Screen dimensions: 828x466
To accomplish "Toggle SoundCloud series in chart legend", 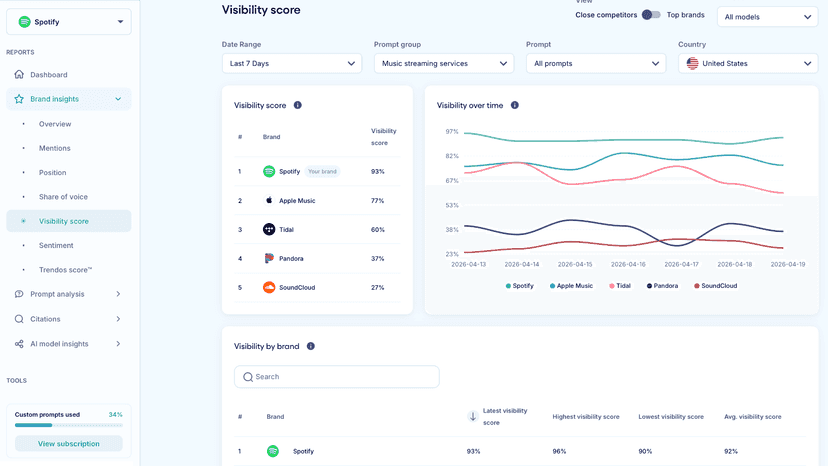I will coord(716,286).
